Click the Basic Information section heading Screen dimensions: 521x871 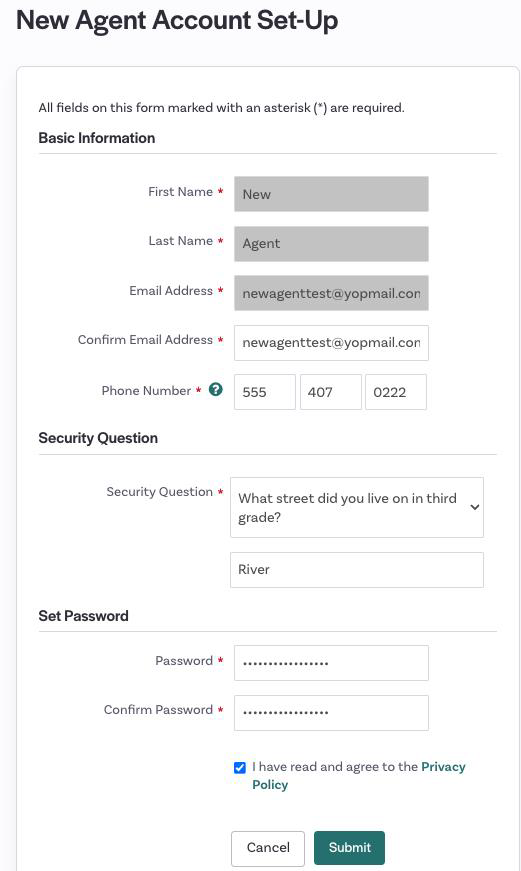(x=97, y=138)
